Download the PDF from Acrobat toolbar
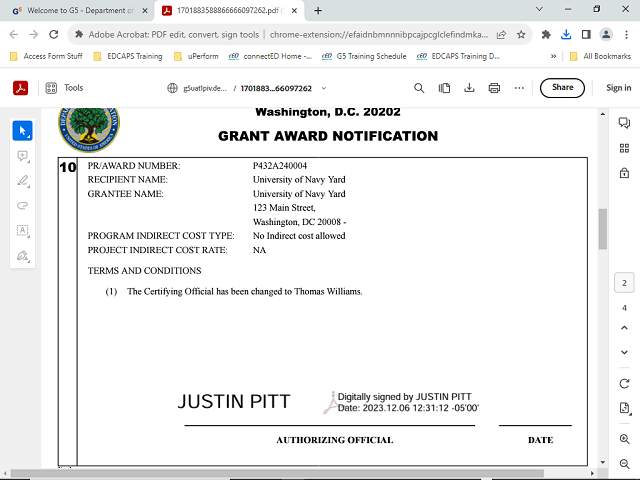640x480 pixels. 469,88
